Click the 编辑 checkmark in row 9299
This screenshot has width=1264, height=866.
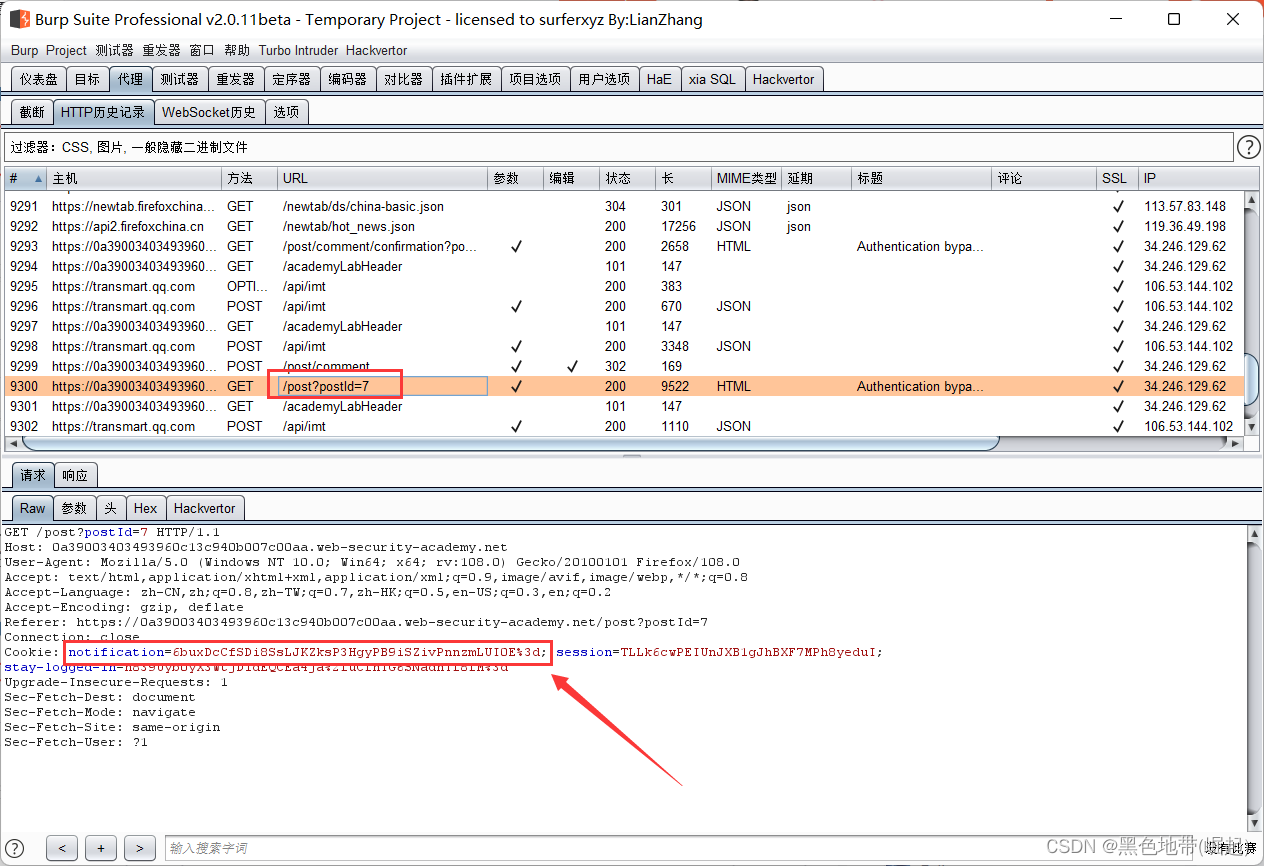tap(572, 366)
